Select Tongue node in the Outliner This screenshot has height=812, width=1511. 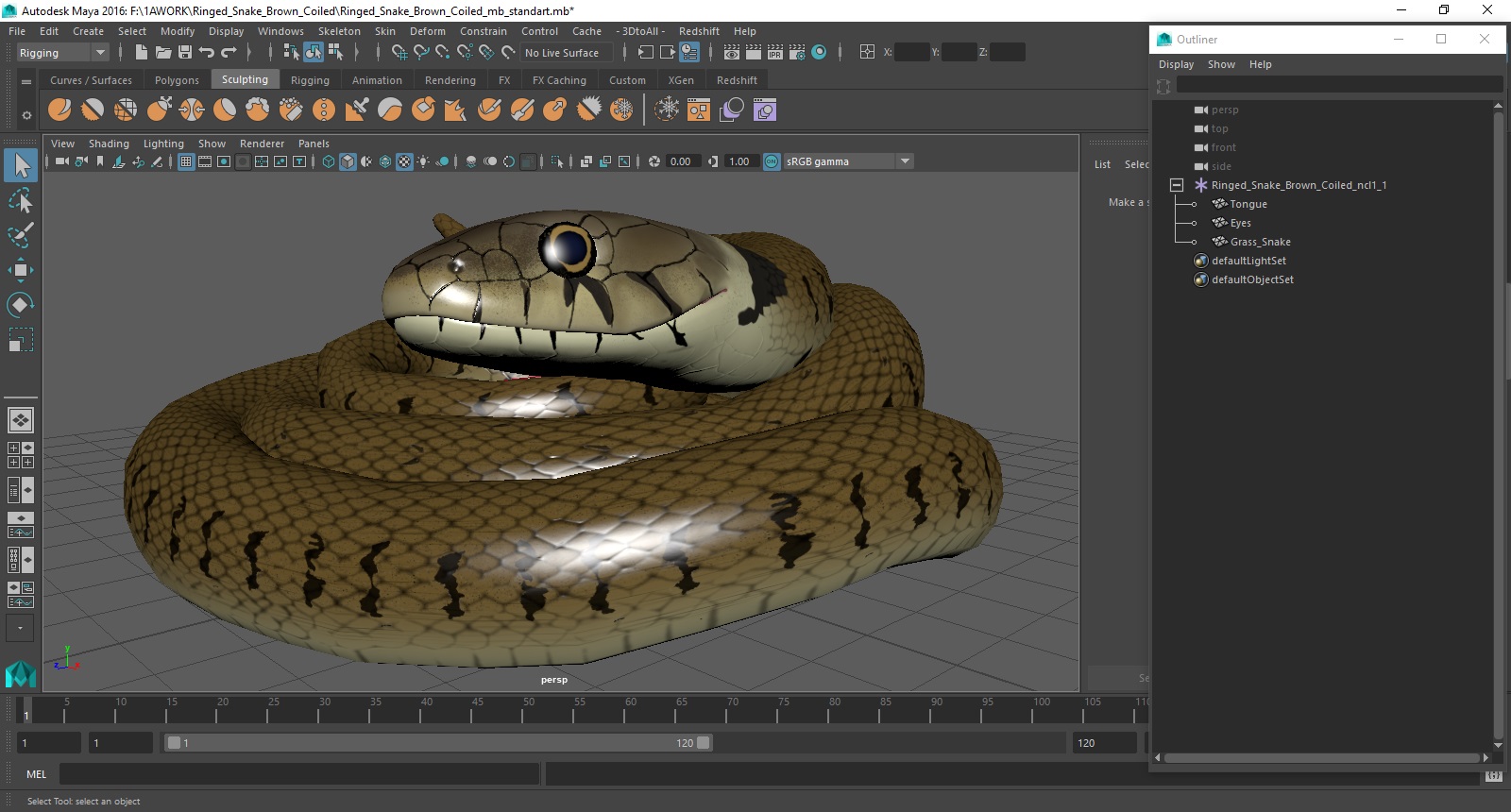point(1248,204)
